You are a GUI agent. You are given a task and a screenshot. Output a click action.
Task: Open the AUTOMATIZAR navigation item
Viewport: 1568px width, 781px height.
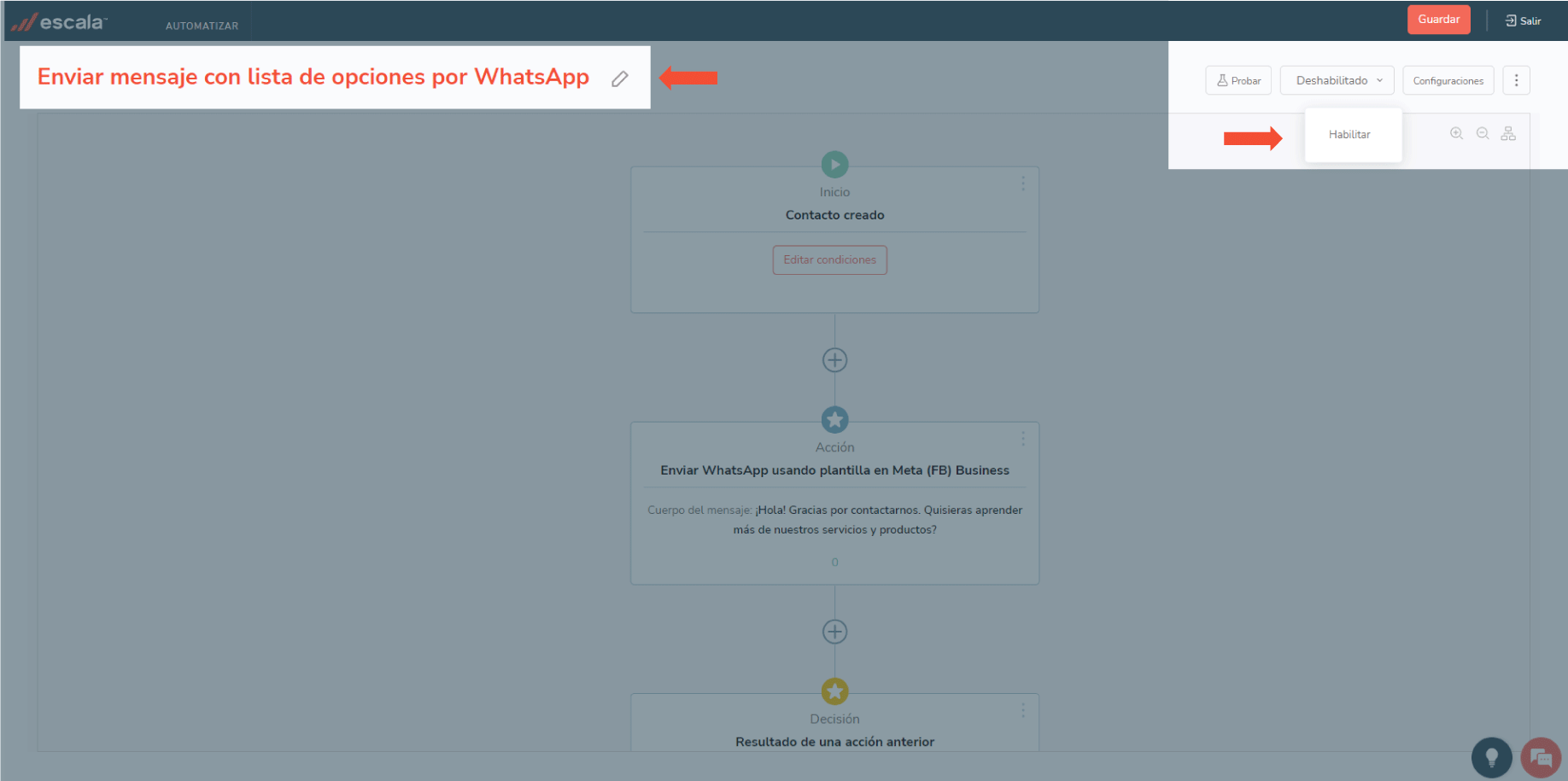pyautogui.click(x=202, y=26)
